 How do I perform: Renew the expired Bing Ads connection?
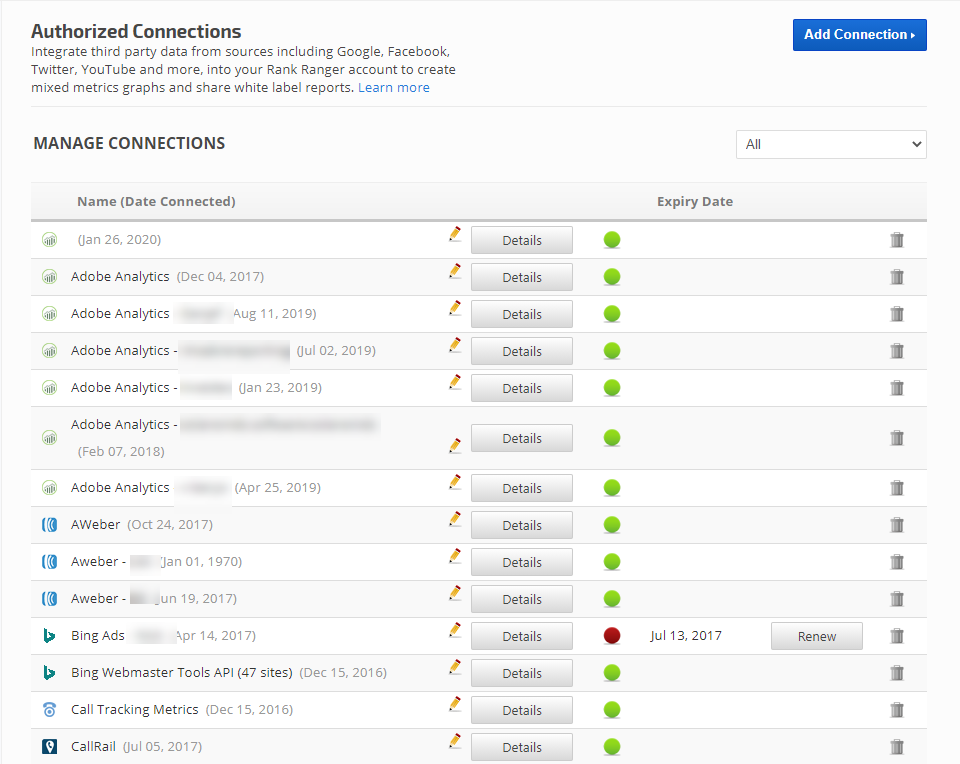coord(816,636)
